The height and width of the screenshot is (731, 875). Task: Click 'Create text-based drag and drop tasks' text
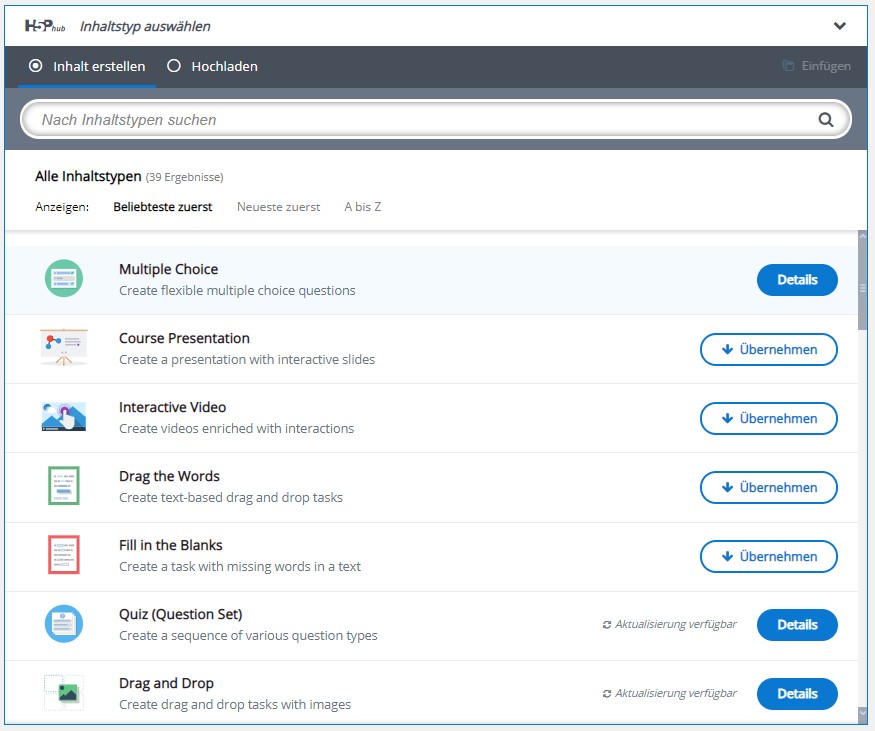pyautogui.click(x=231, y=498)
